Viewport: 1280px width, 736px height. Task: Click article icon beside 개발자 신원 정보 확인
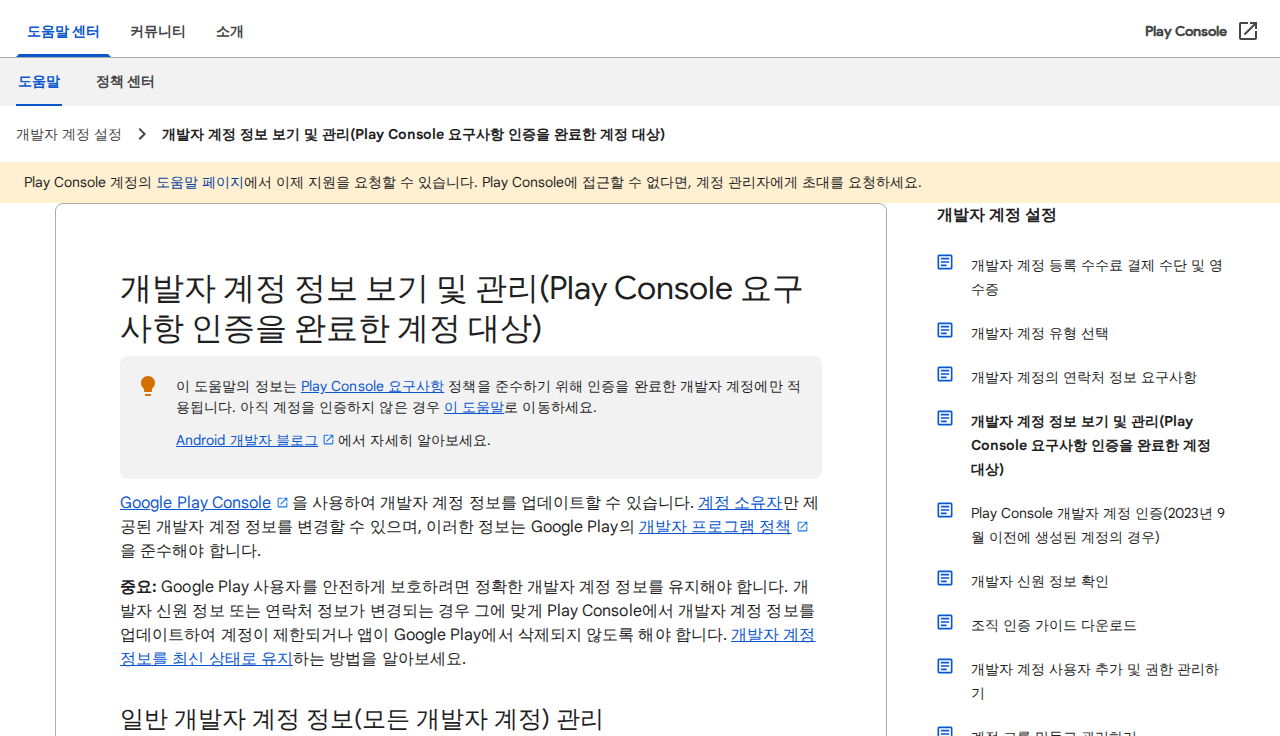pos(945,578)
